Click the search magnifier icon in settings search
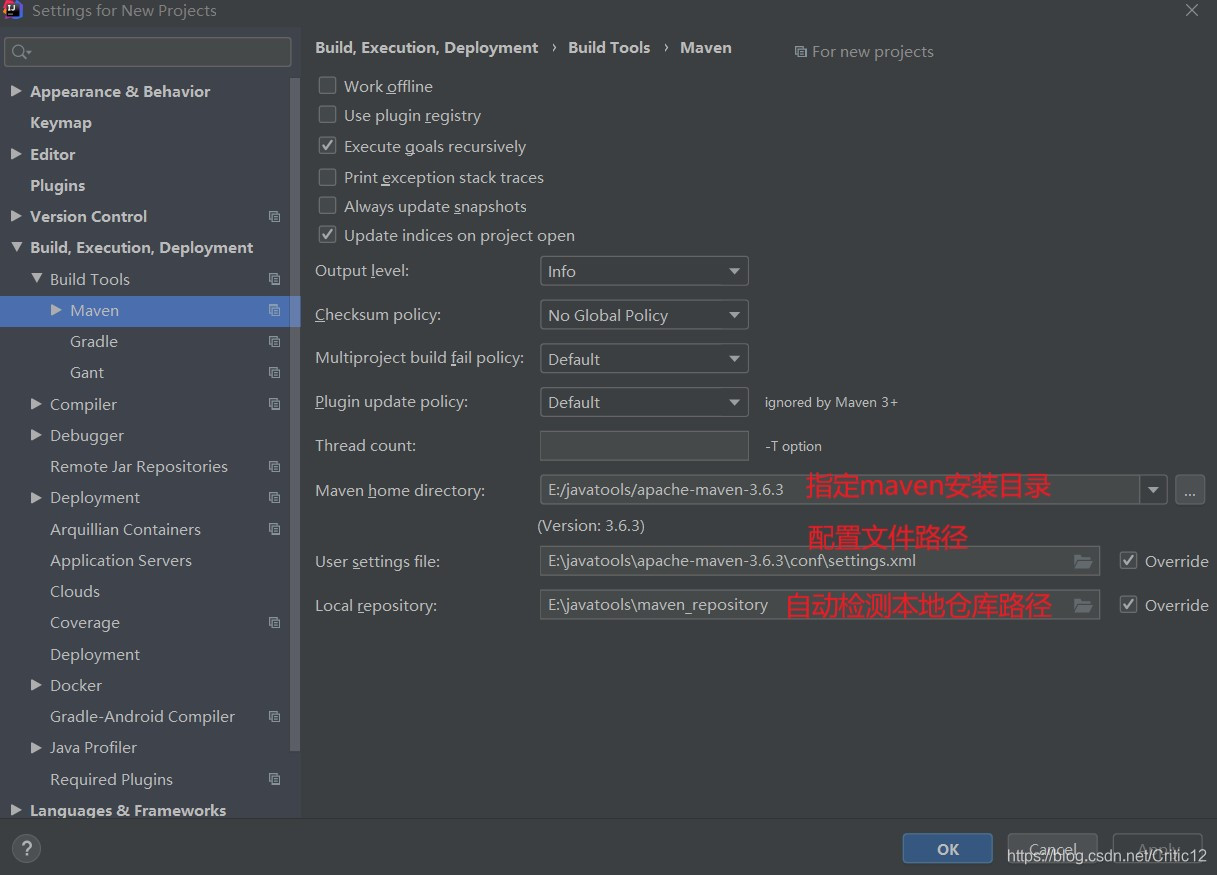 [x=21, y=52]
